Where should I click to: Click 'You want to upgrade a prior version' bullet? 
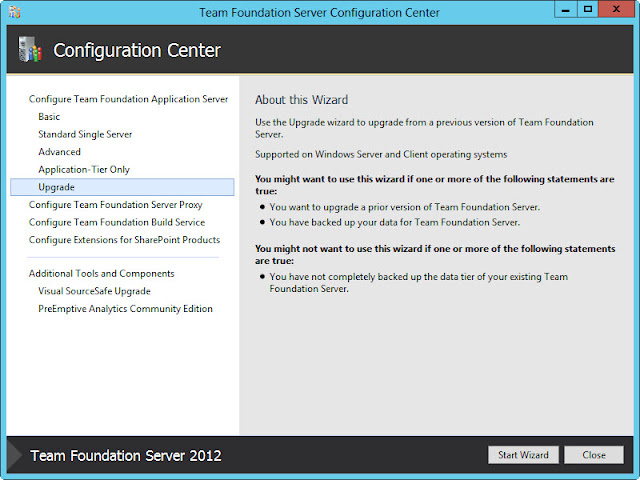coord(404,207)
